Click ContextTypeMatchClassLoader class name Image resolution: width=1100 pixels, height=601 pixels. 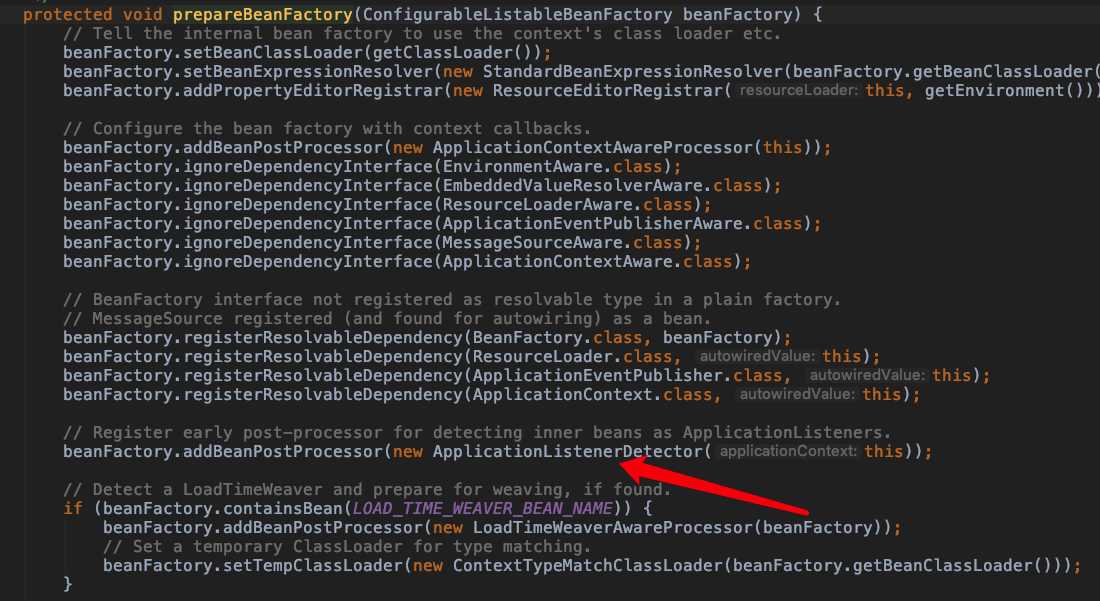[587, 565]
